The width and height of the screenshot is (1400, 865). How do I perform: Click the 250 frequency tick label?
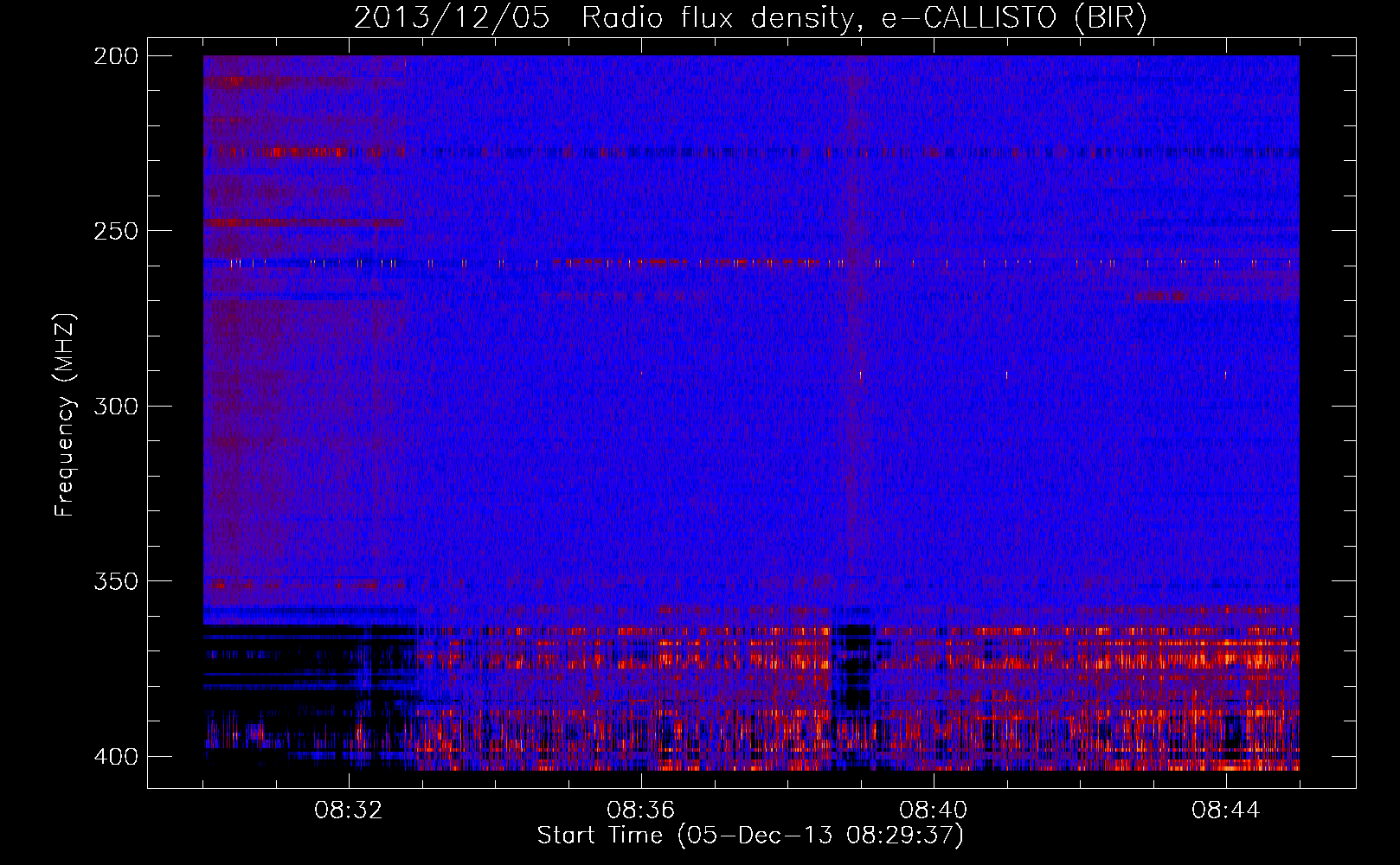pyautogui.click(x=115, y=231)
